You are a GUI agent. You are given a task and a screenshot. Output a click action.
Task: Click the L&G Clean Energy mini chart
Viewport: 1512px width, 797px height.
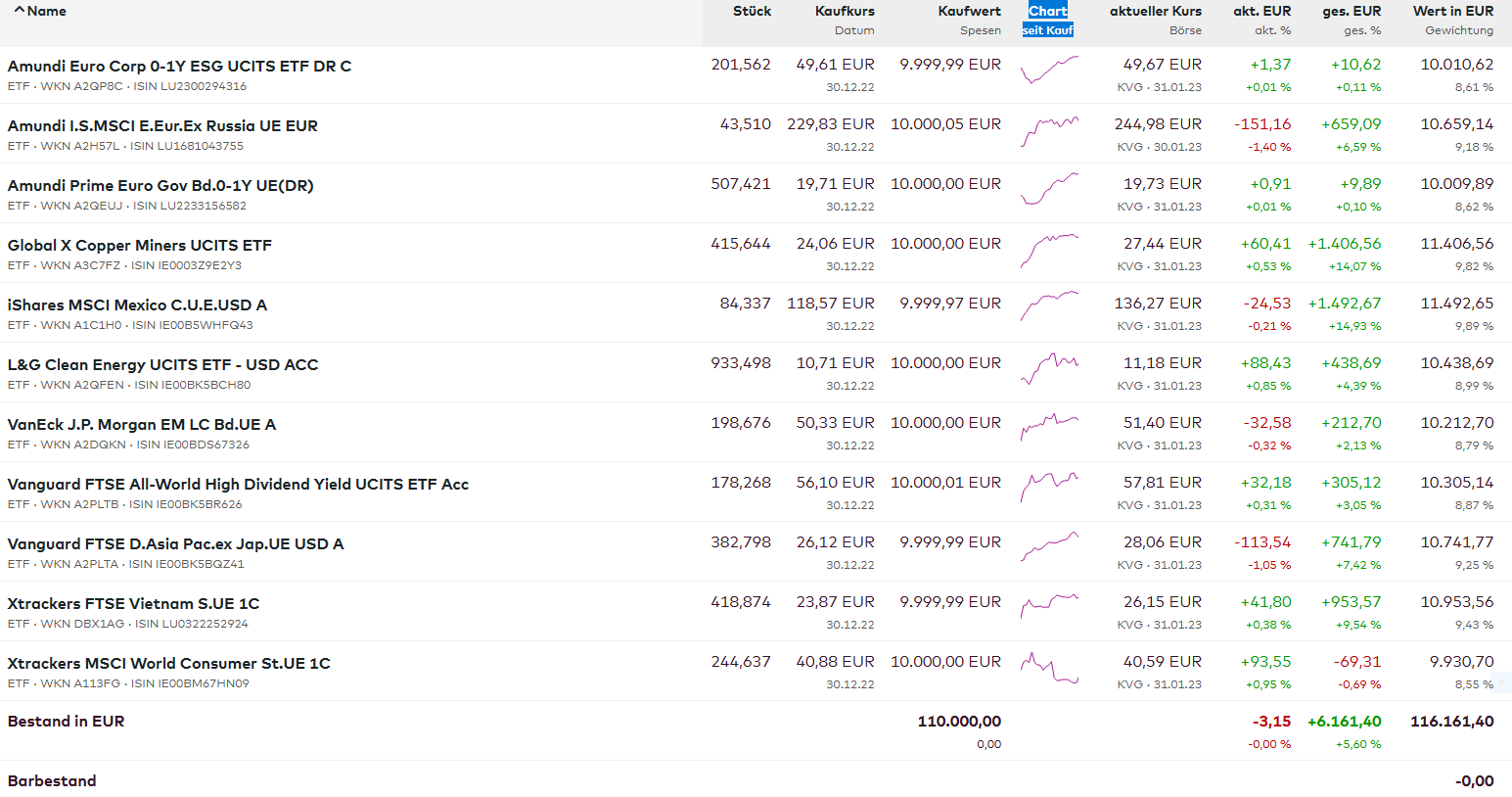pos(1049,370)
